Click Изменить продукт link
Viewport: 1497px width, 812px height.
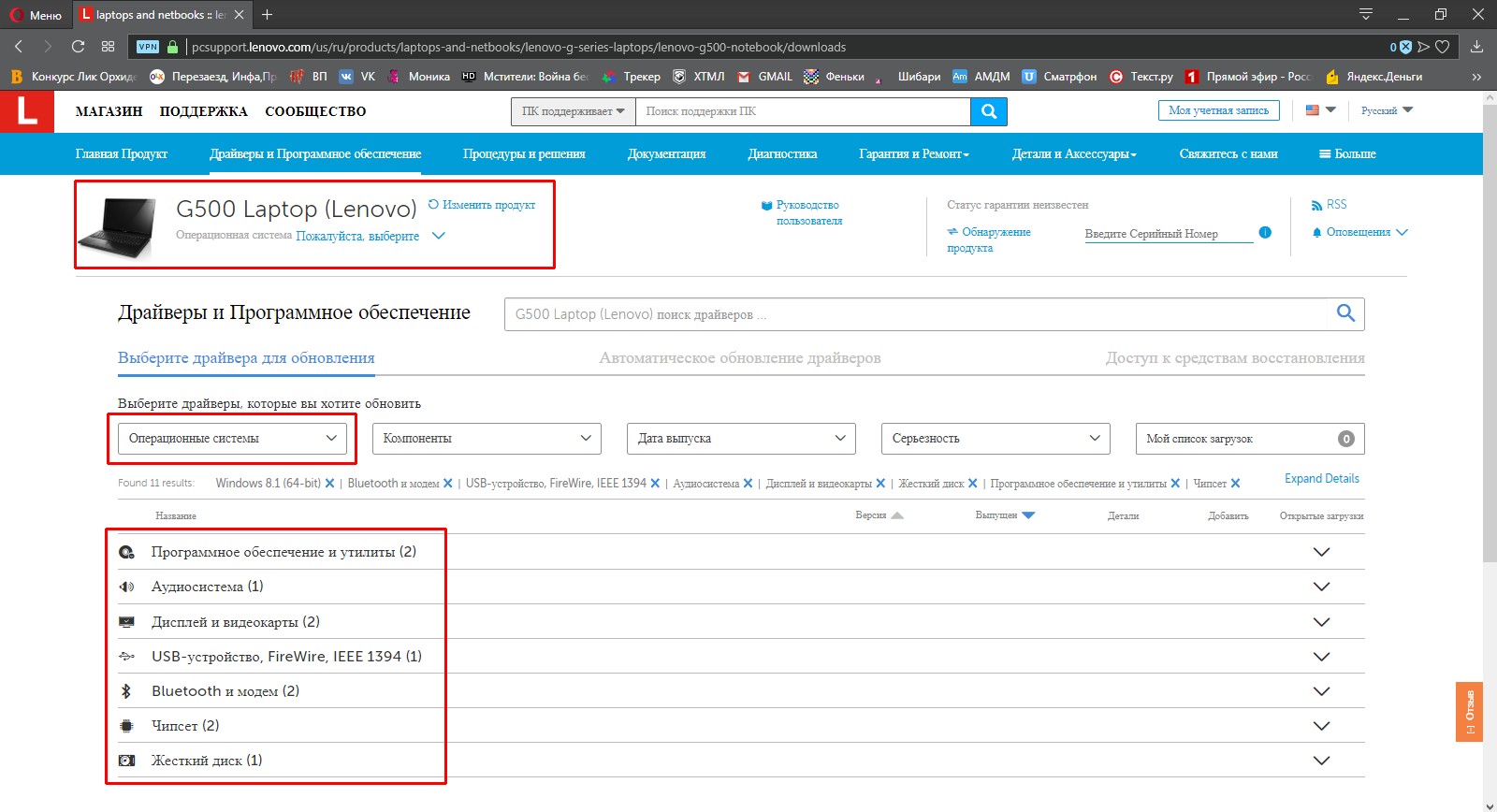(482, 204)
